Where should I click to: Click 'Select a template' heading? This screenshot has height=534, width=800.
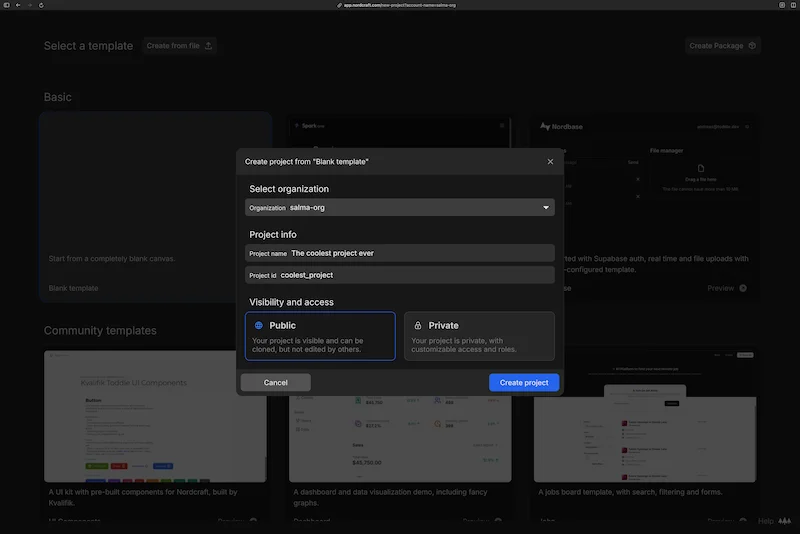pos(88,46)
